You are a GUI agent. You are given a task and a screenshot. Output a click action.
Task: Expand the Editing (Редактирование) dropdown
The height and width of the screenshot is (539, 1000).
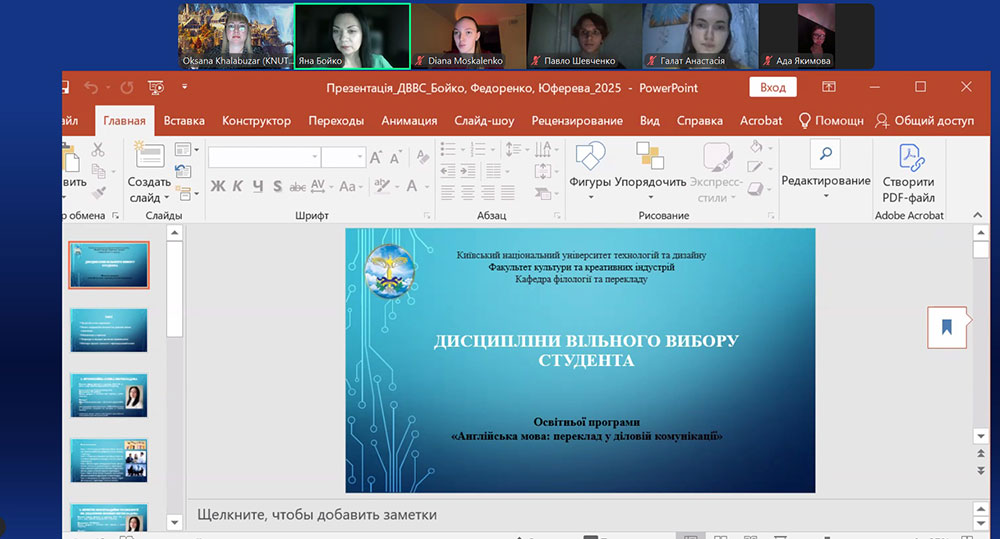(x=825, y=196)
